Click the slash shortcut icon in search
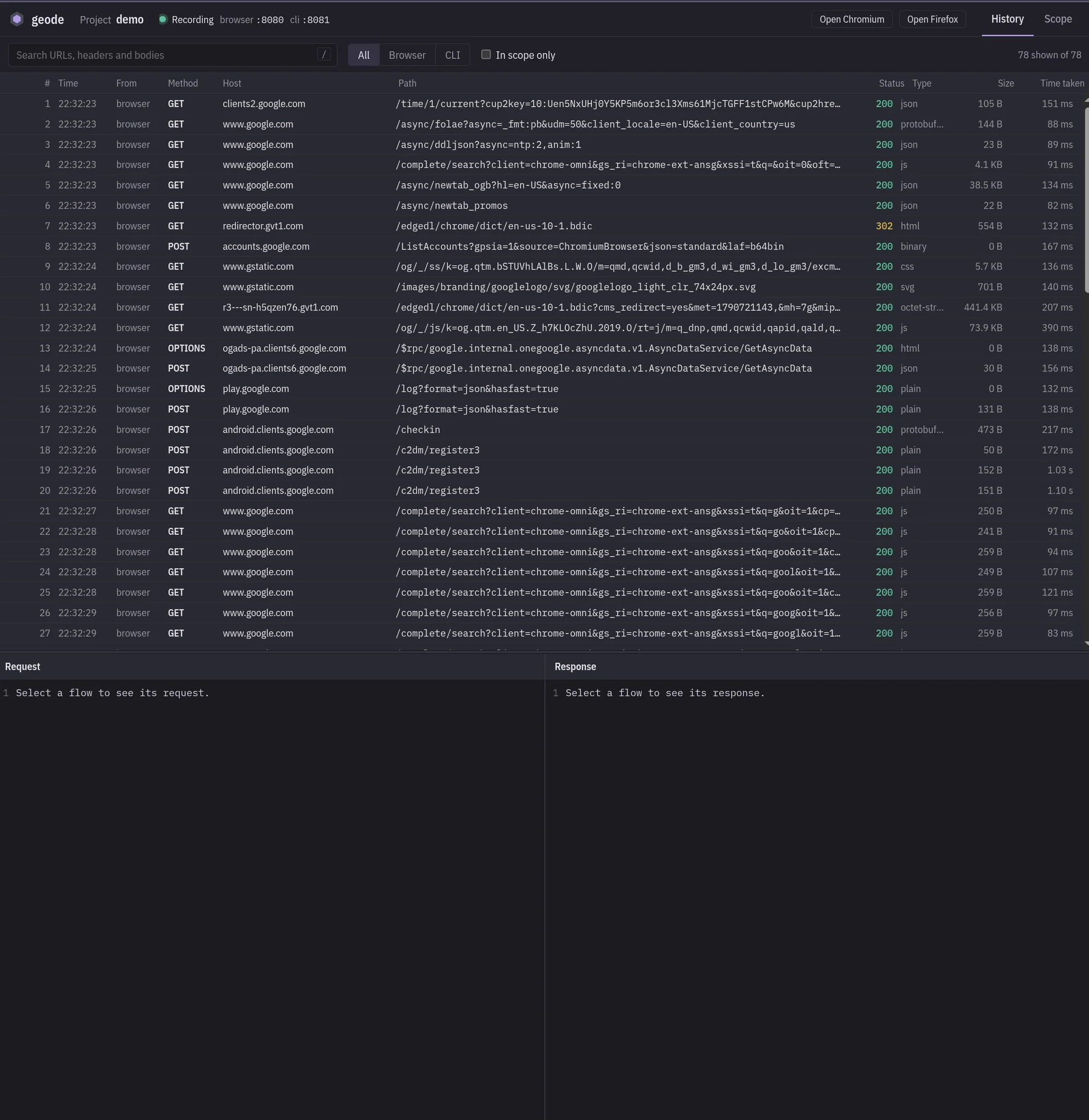 [324, 55]
